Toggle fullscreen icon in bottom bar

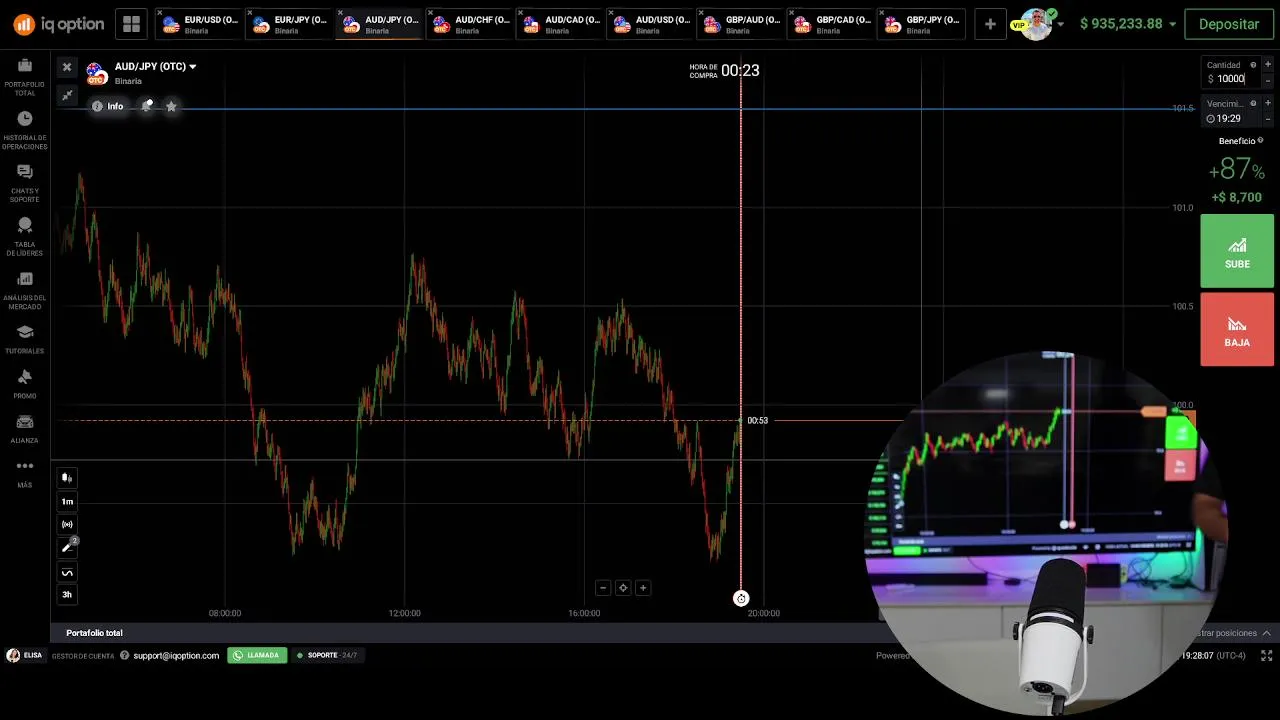[x=1266, y=656]
